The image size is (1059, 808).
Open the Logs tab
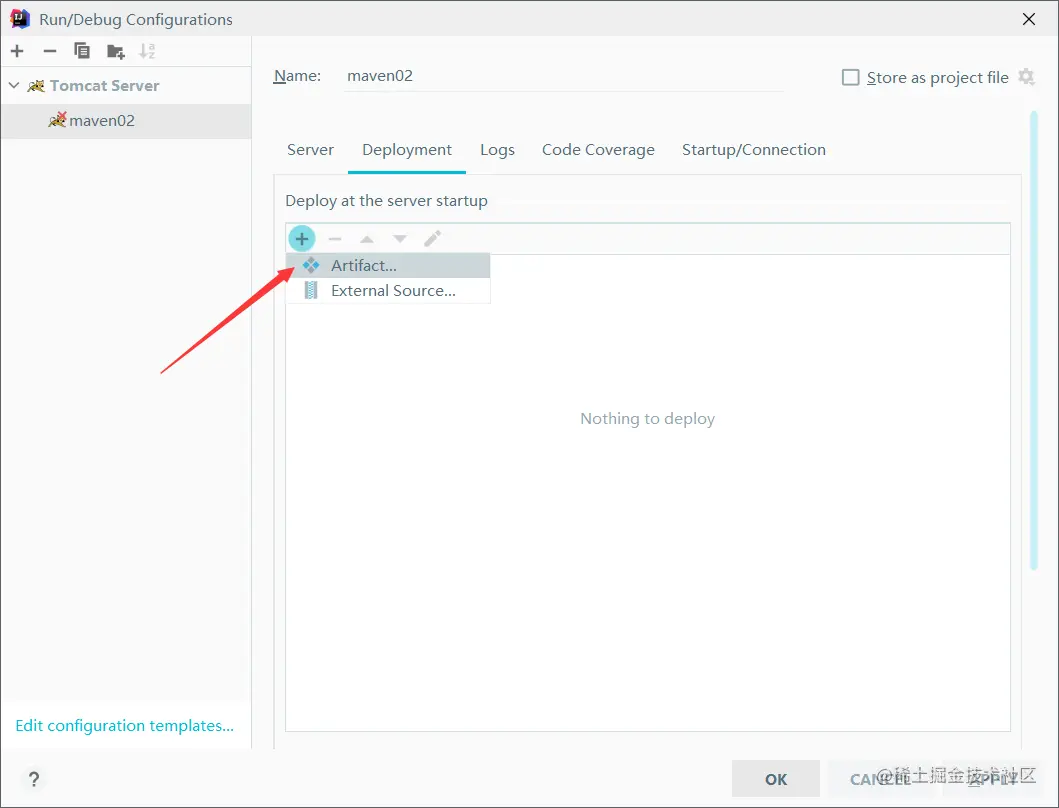pos(497,150)
